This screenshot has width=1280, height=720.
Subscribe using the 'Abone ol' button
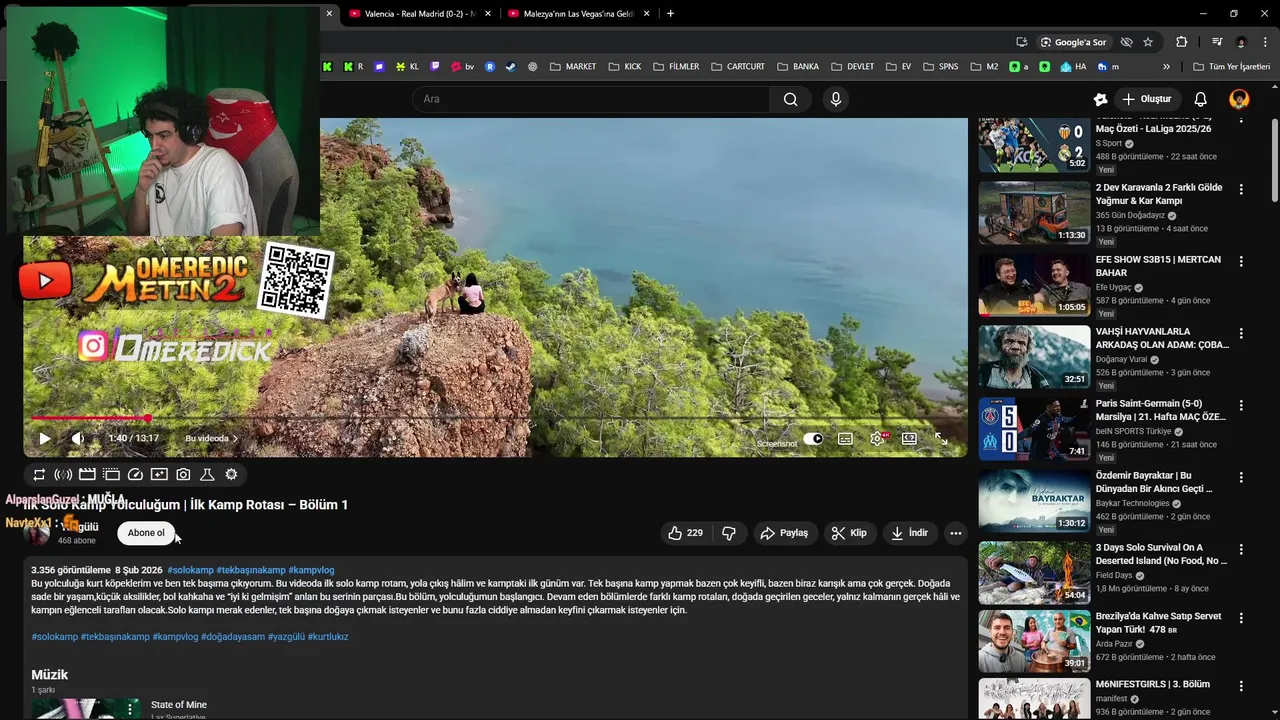pyautogui.click(x=146, y=533)
